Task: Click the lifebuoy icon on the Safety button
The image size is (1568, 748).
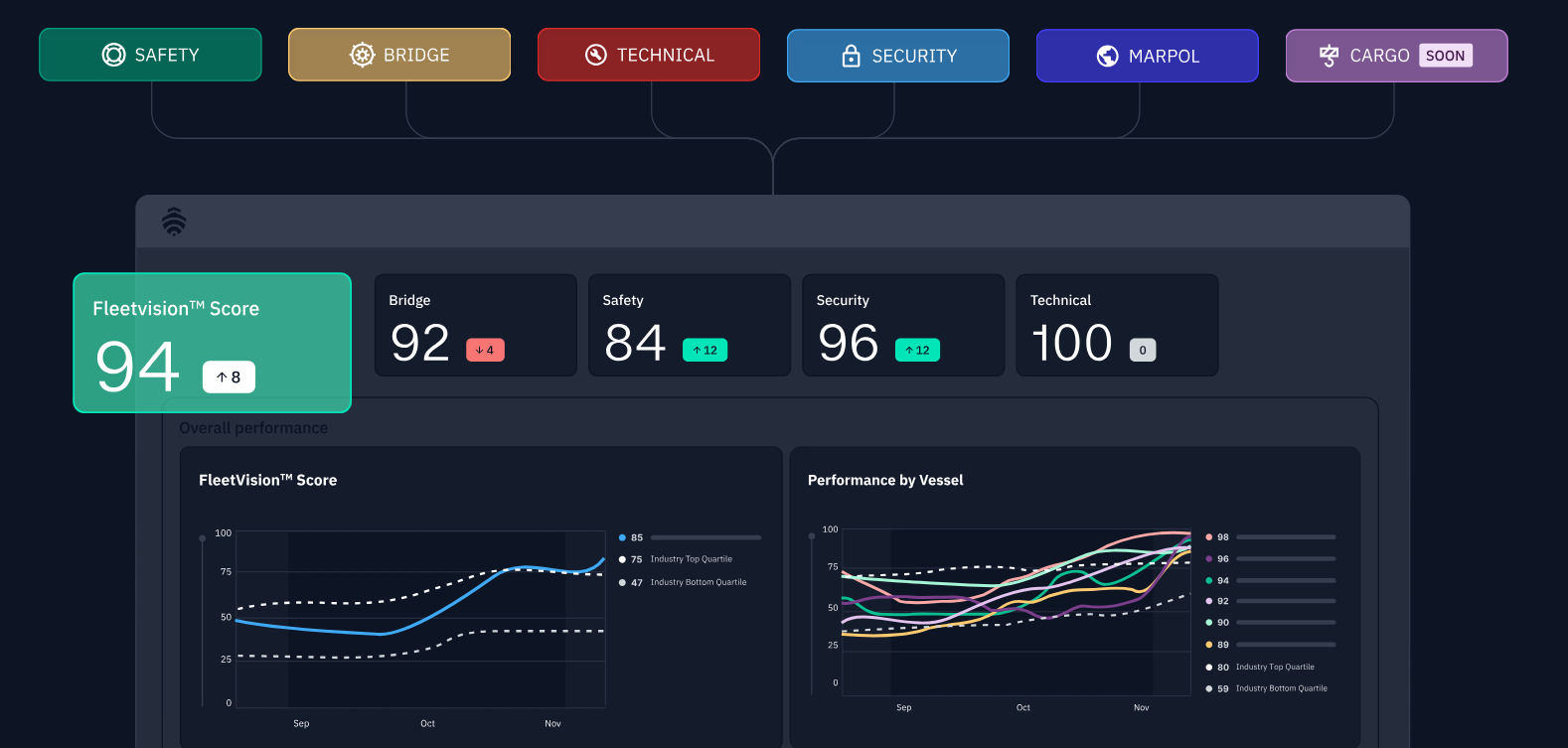Action: pos(114,55)
